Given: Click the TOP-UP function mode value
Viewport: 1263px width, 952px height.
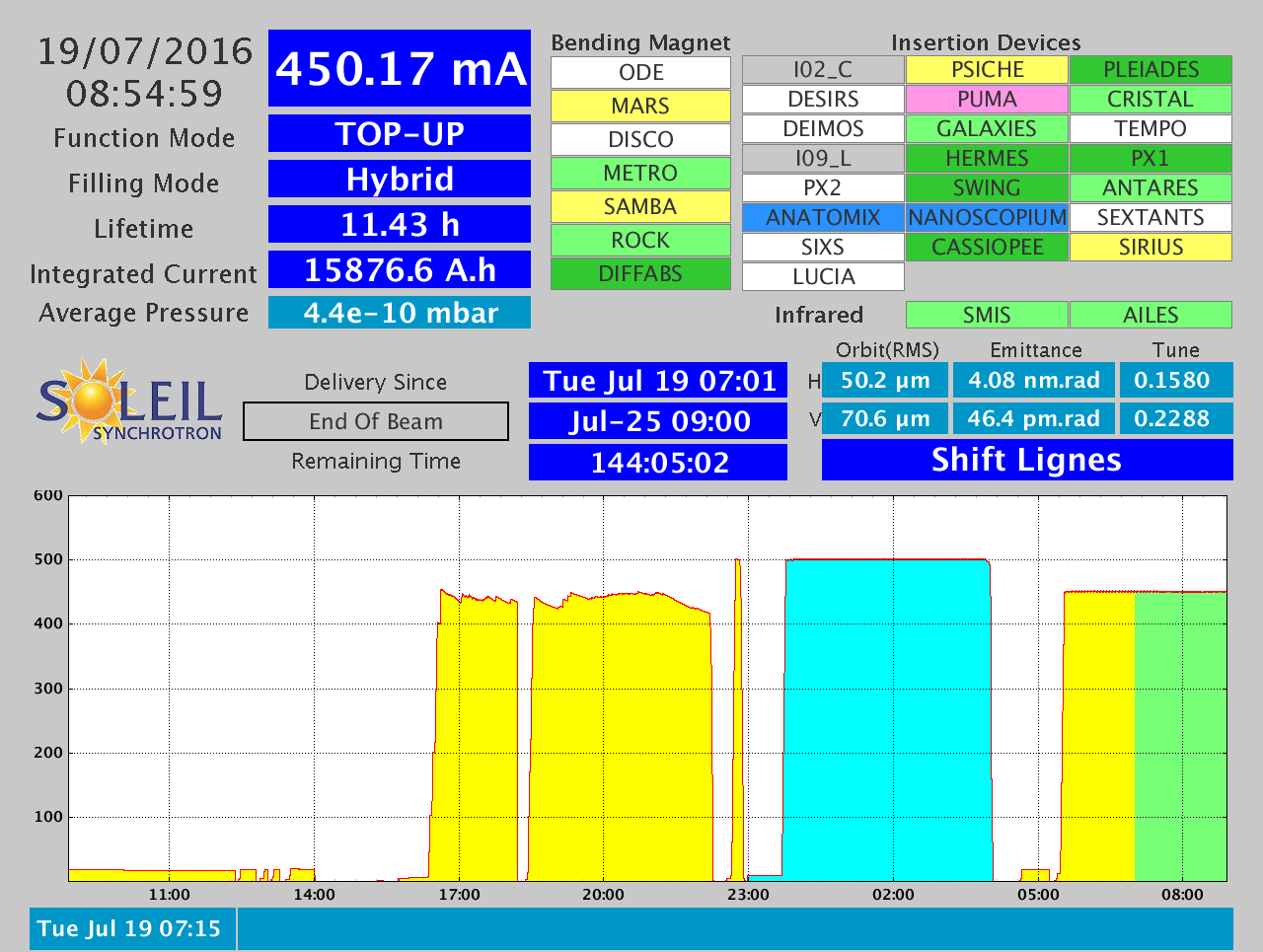Looking at the screenshot, I should click(x=400, y=133).
